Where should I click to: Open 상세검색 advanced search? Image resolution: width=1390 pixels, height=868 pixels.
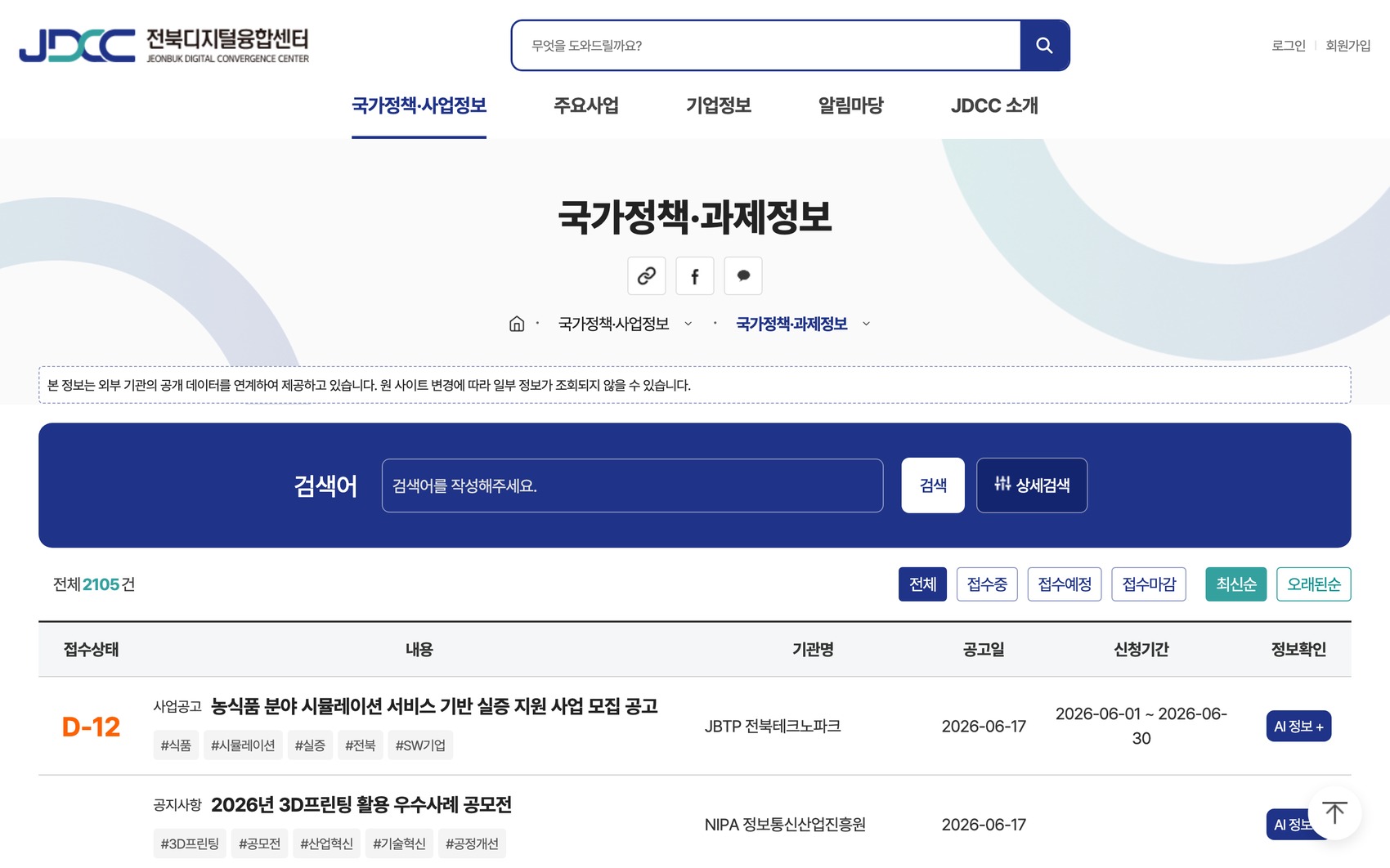[1032, 485]
